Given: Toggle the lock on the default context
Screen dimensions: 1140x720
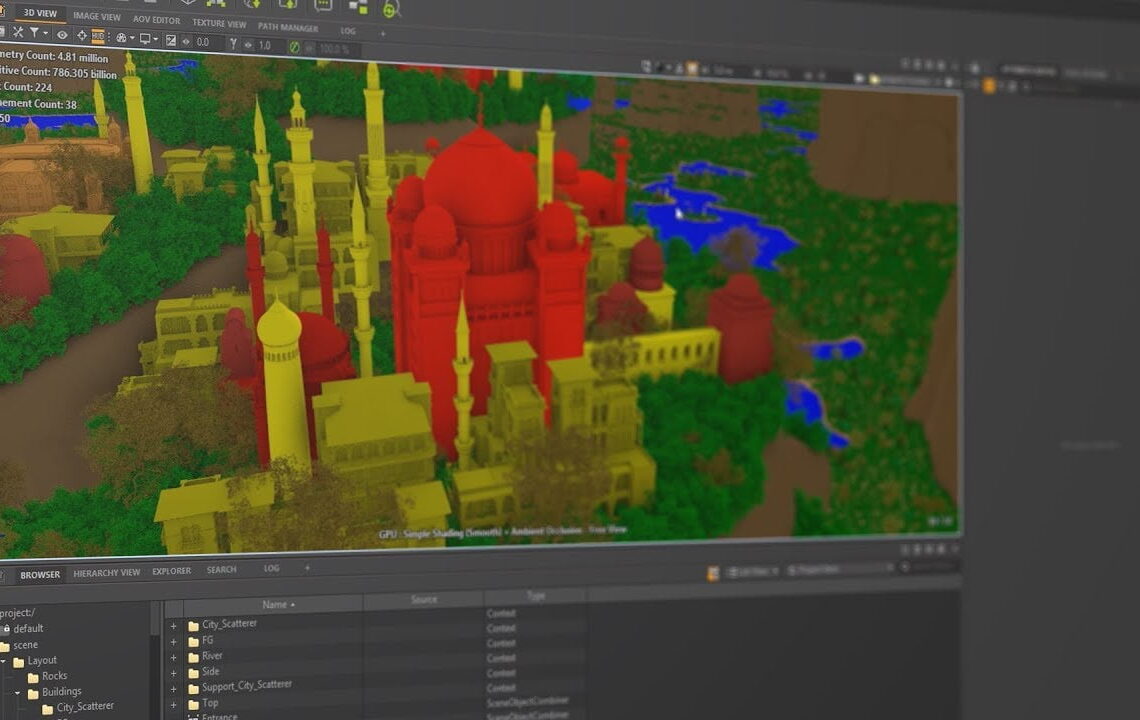Looking at the screenshot, I should [x=9, y=628].
